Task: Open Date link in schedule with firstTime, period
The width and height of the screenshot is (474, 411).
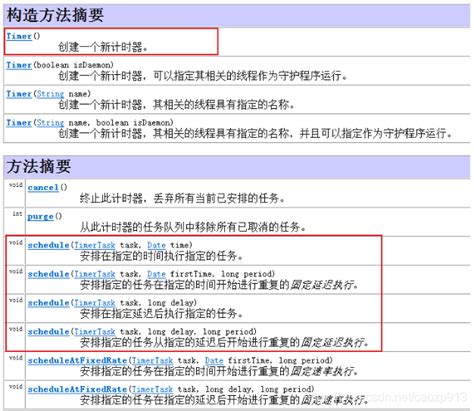Action: coord(156,274)
